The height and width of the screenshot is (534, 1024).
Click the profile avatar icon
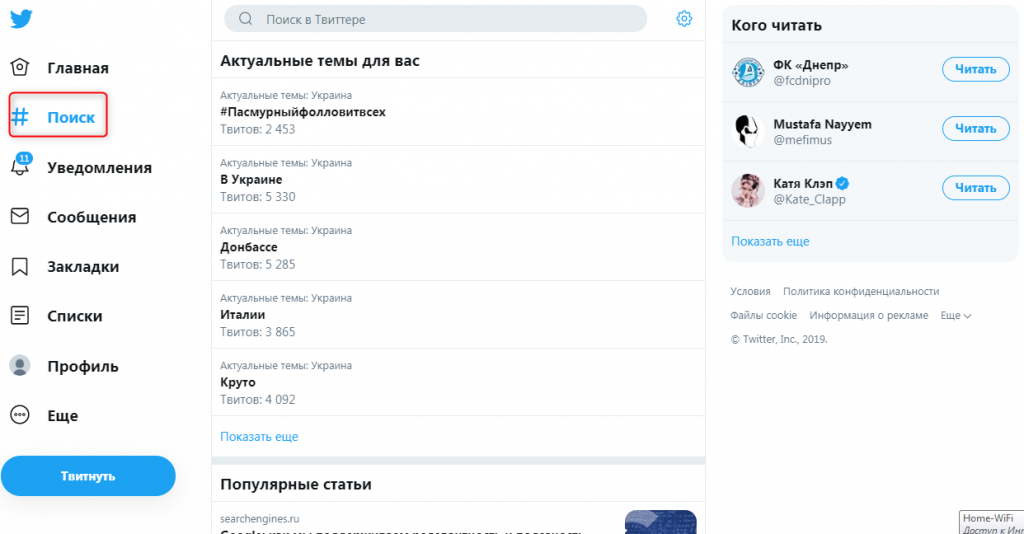coord(20,366)
